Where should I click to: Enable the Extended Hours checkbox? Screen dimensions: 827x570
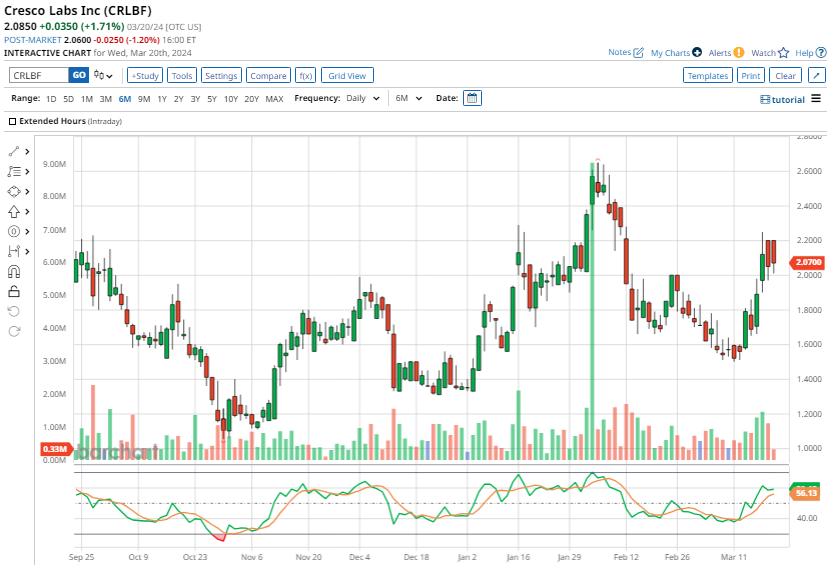click(x=12, y=121)
